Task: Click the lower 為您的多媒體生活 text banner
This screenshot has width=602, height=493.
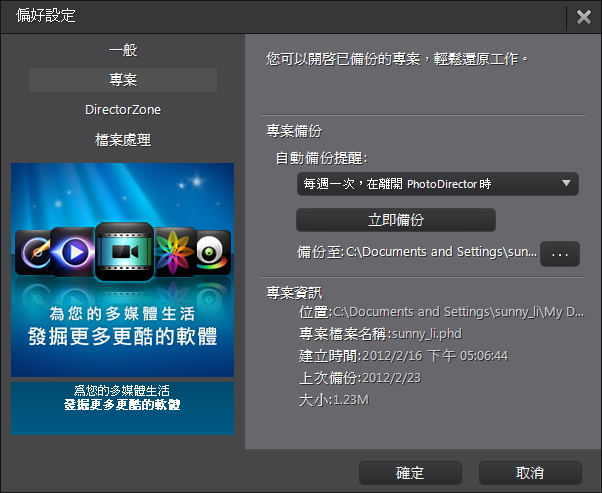Action: tap(122, 408)
